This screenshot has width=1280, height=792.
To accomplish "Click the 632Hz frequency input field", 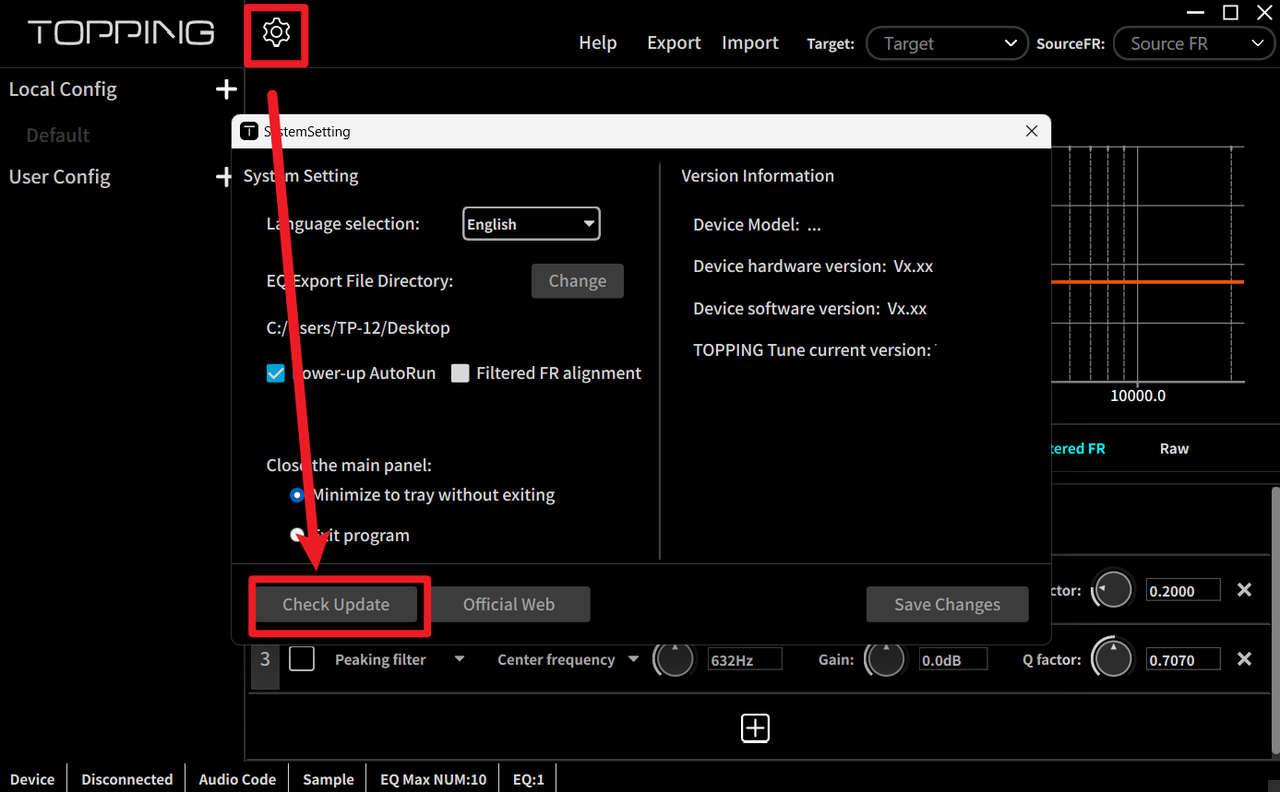I will point(745,660).
